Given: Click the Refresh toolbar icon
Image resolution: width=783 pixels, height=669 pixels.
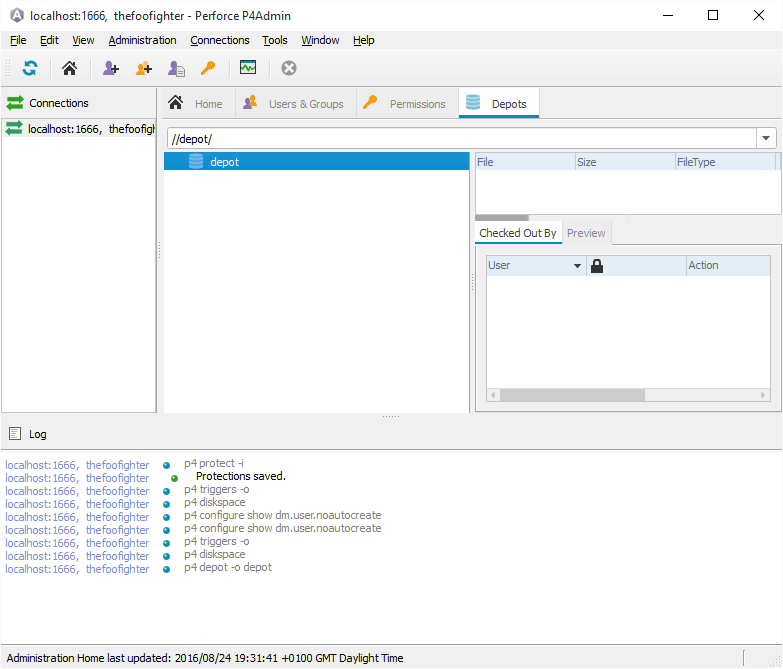Looking at the screenshot, I should click(30, 68).
